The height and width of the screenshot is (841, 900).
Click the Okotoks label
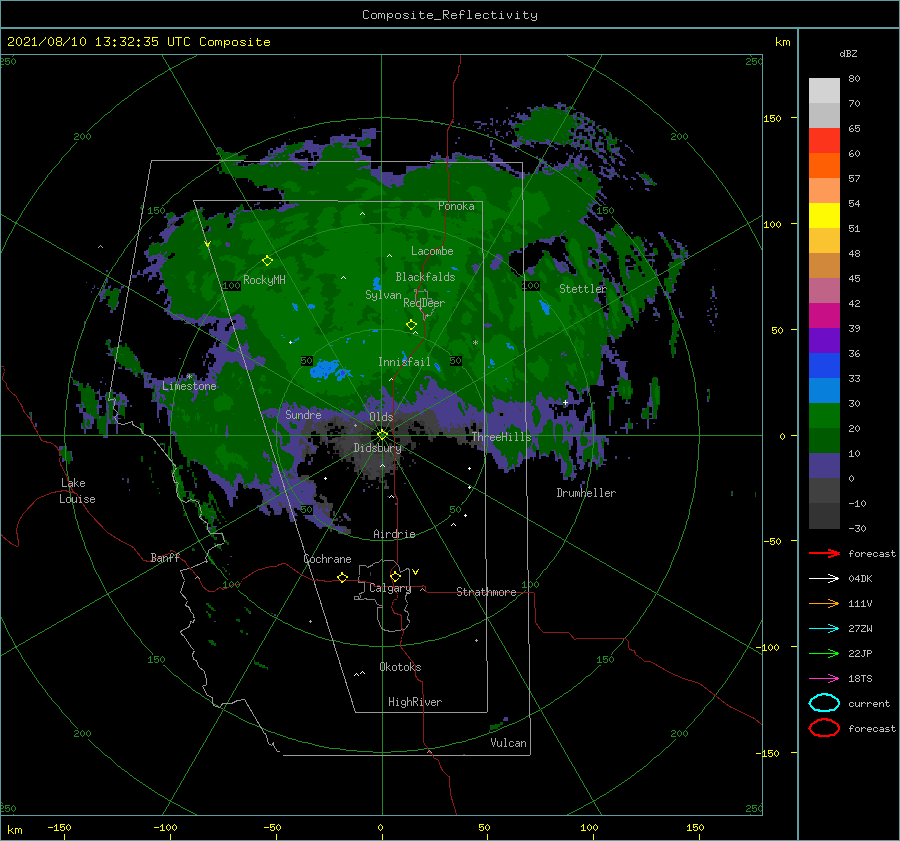(x=400, y=667)
